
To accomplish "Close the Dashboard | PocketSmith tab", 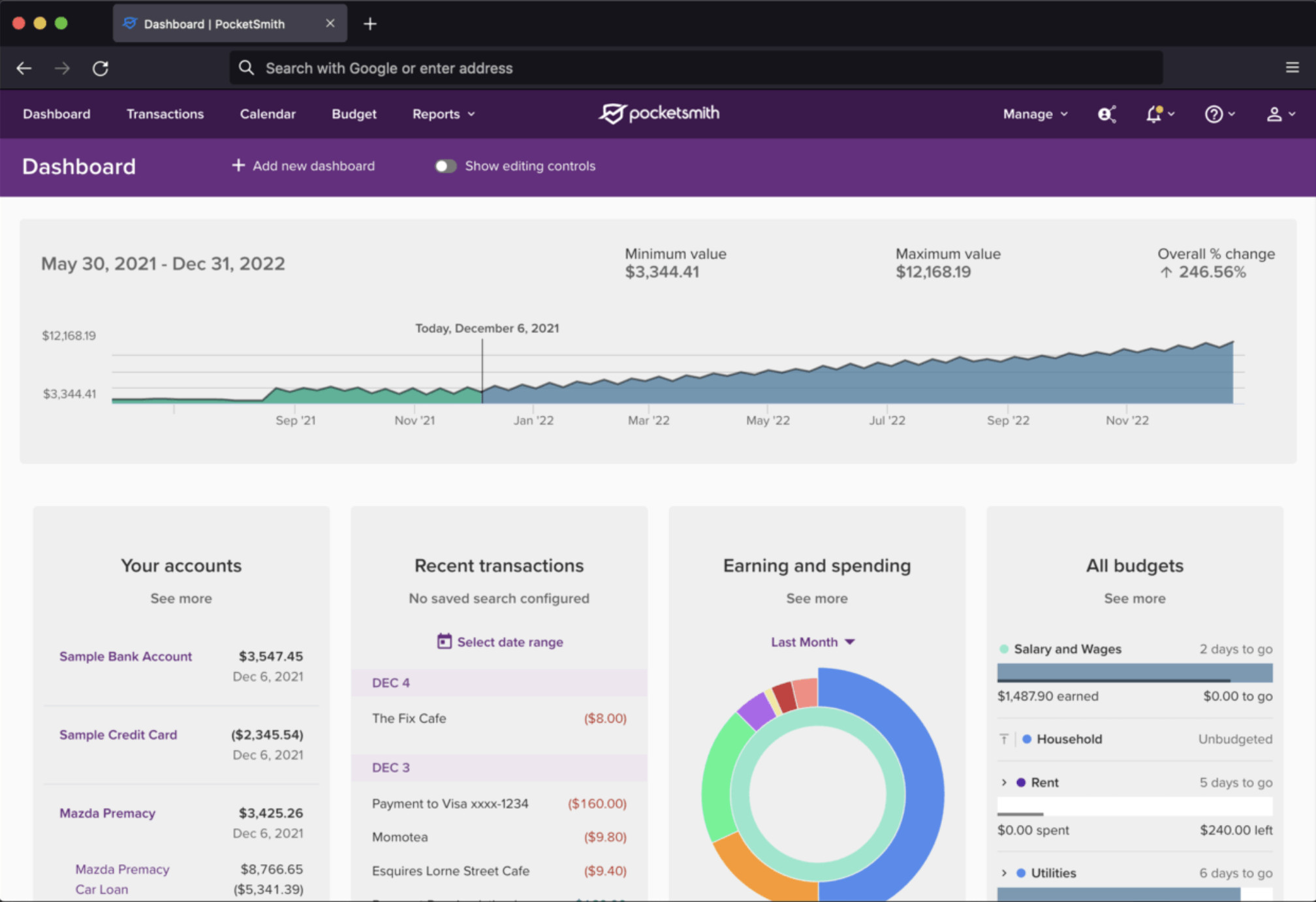I will (330, 23).
